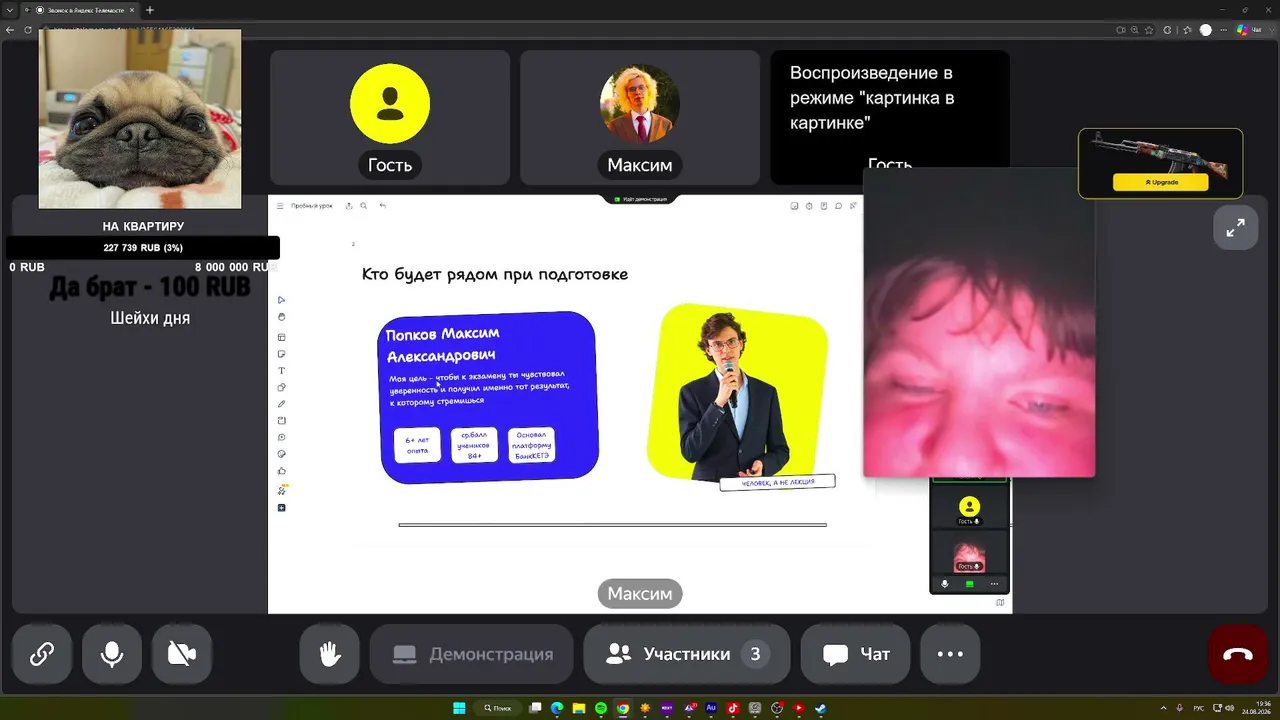Click the picture-in-picture Гость tile

click(890, 118)
